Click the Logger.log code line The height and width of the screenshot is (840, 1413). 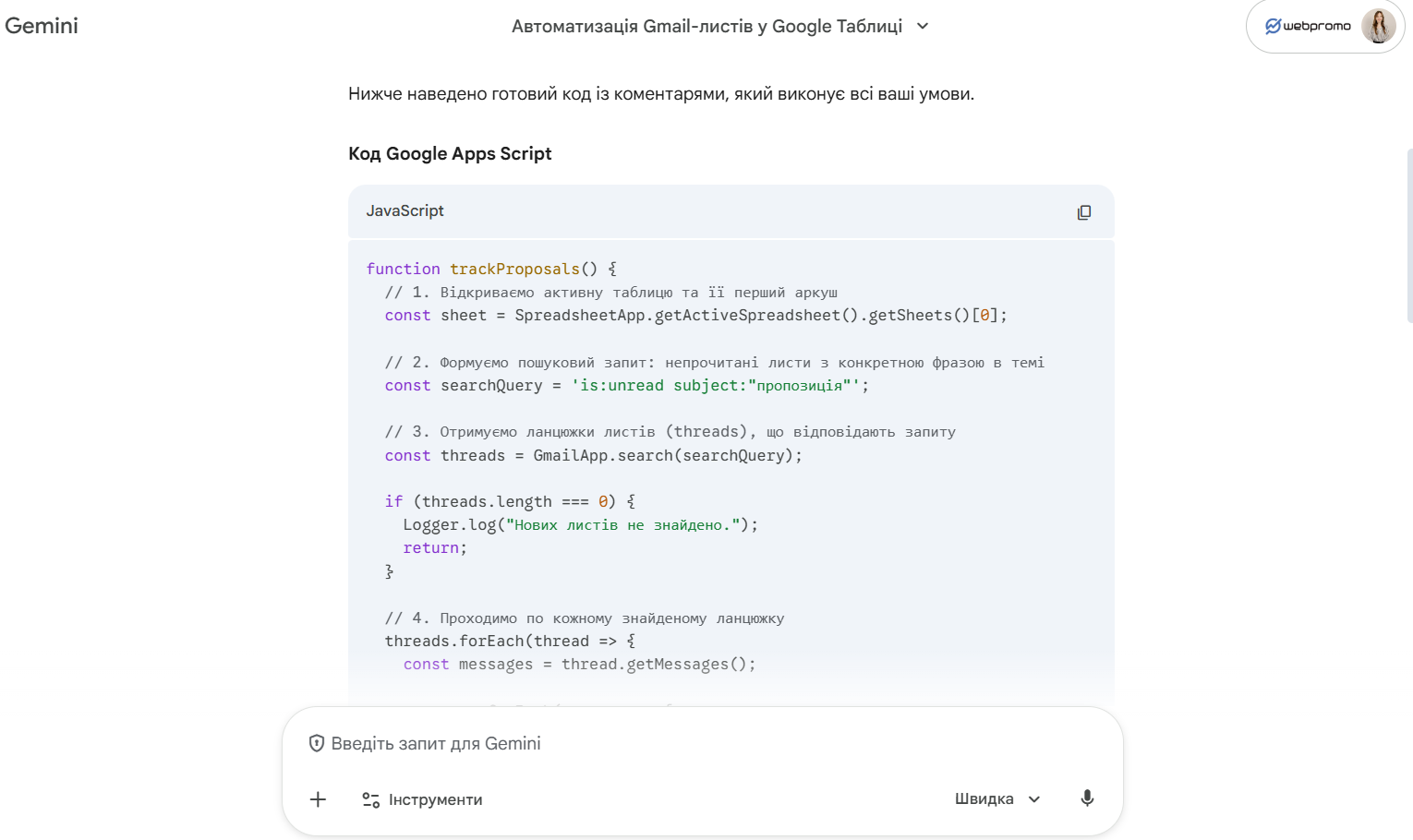pyautogui.click(x=580, y=525)
